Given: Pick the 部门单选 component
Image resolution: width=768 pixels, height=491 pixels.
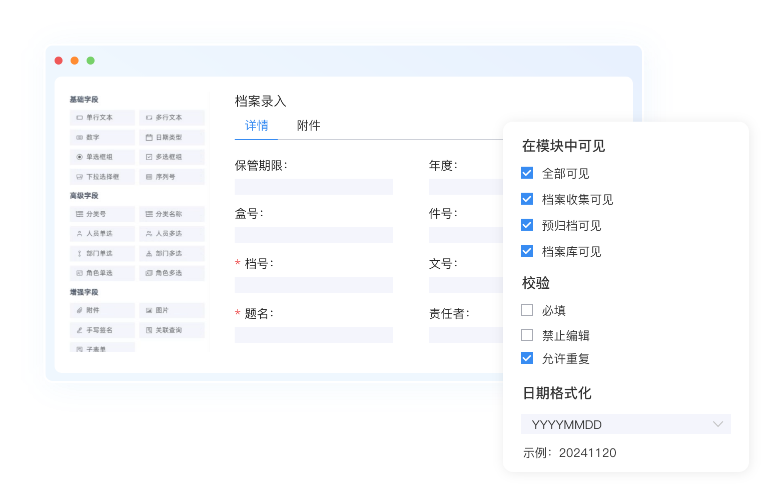Looking at the screenshot, I should coord(102,253).
